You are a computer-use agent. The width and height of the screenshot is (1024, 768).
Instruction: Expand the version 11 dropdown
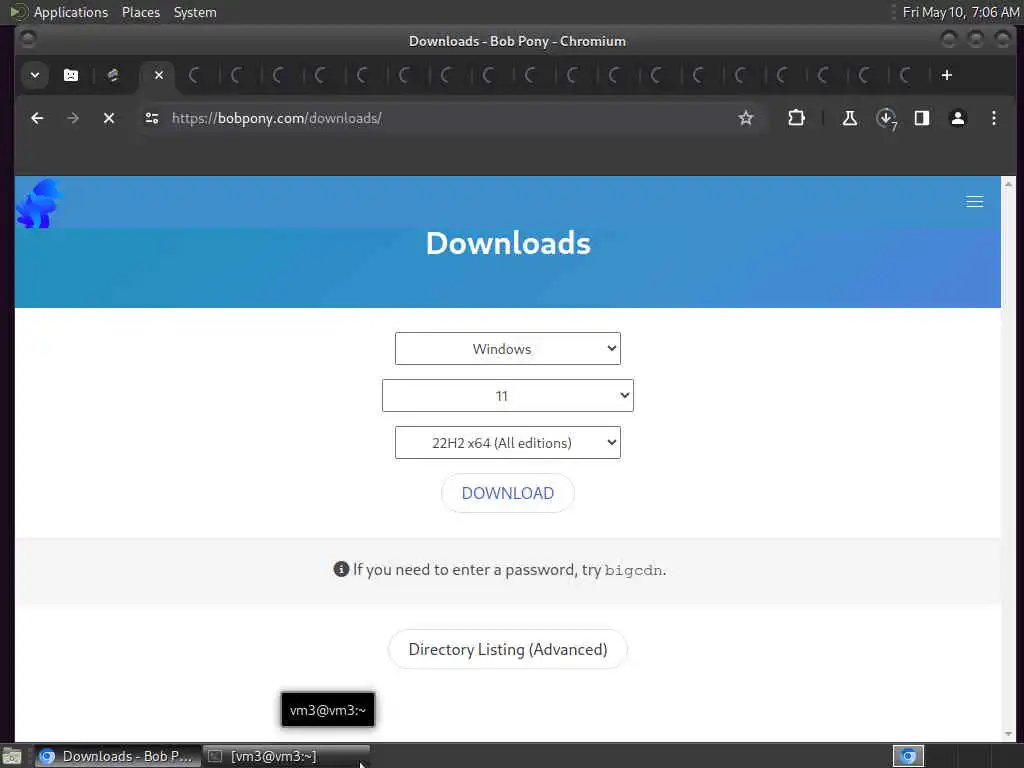coord(507,396)
